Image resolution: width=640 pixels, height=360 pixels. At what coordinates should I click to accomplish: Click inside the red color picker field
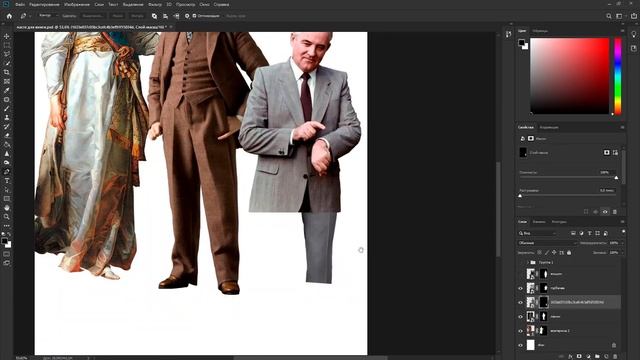[569, 76]
